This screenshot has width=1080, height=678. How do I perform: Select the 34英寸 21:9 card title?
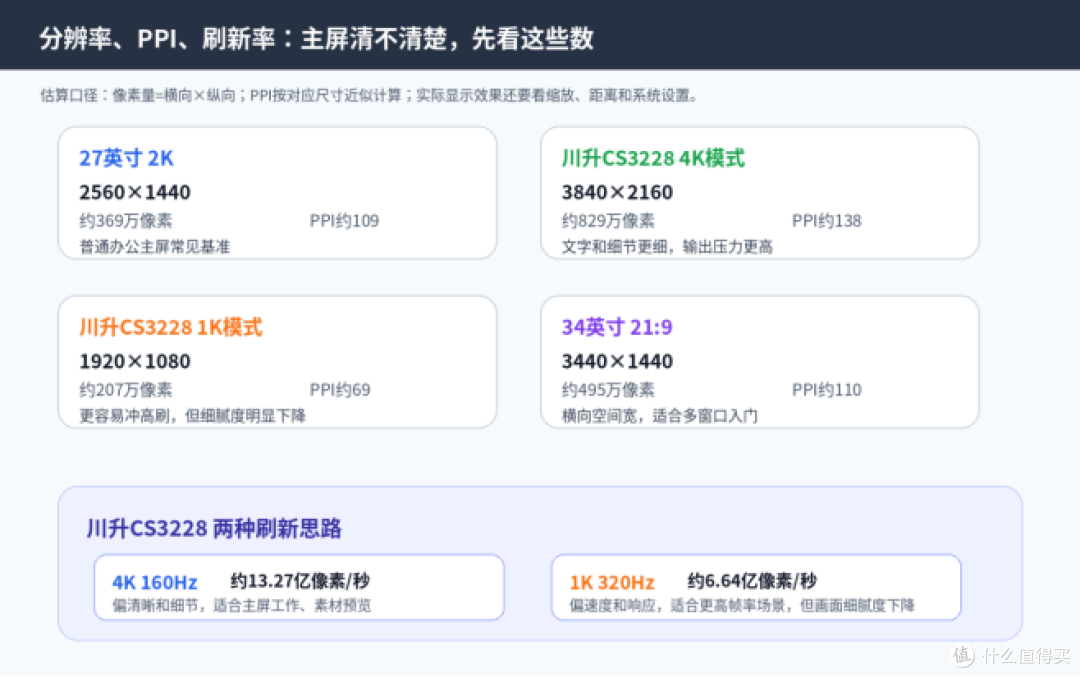(617, 327)
